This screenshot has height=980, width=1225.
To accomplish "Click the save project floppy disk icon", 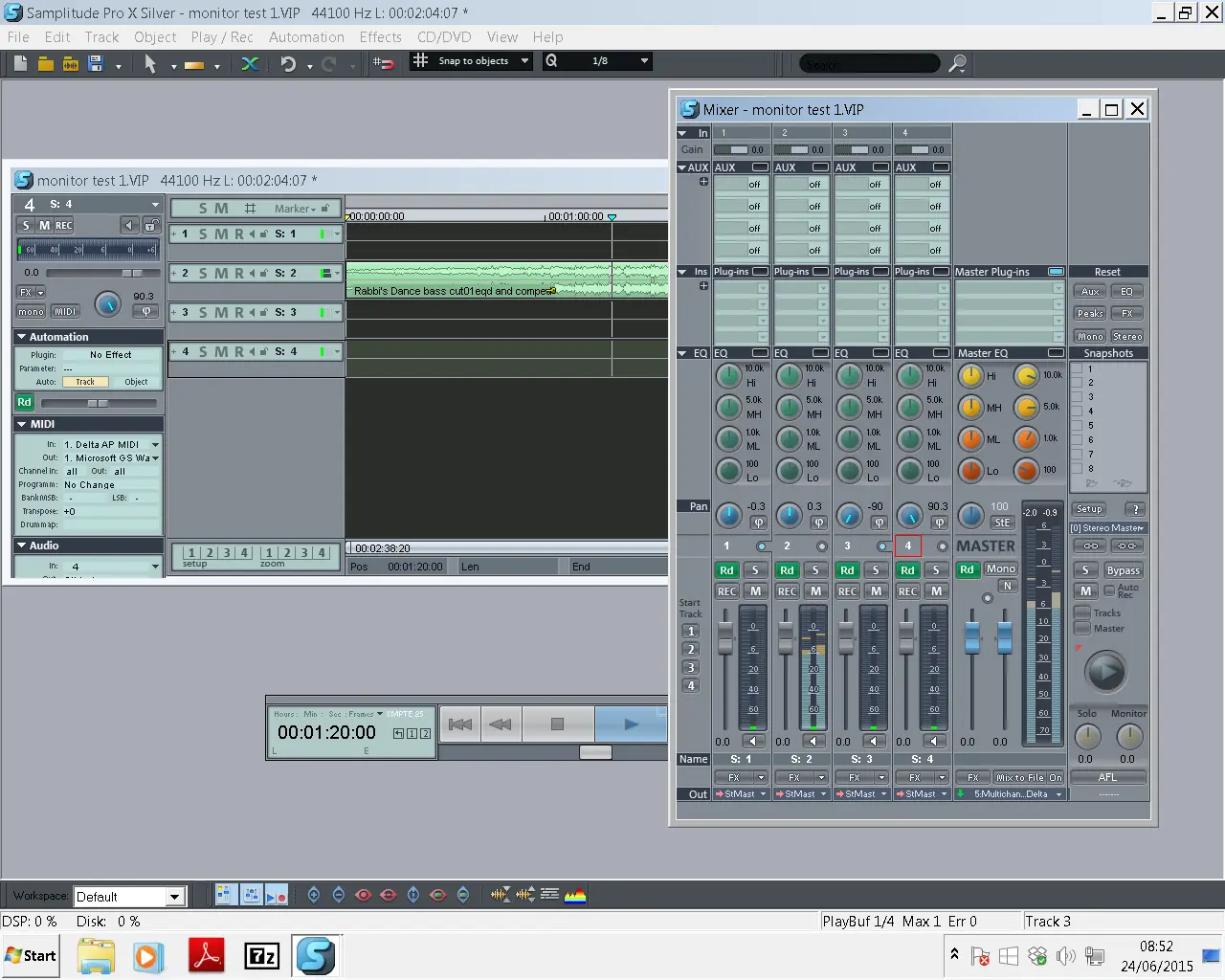I will click(96, 63).
